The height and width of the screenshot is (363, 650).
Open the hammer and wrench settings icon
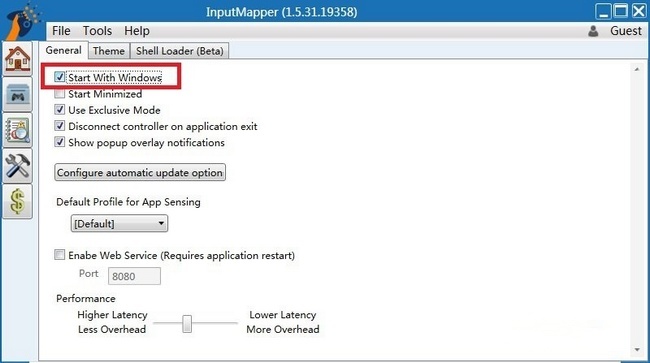tap(17, 166)
